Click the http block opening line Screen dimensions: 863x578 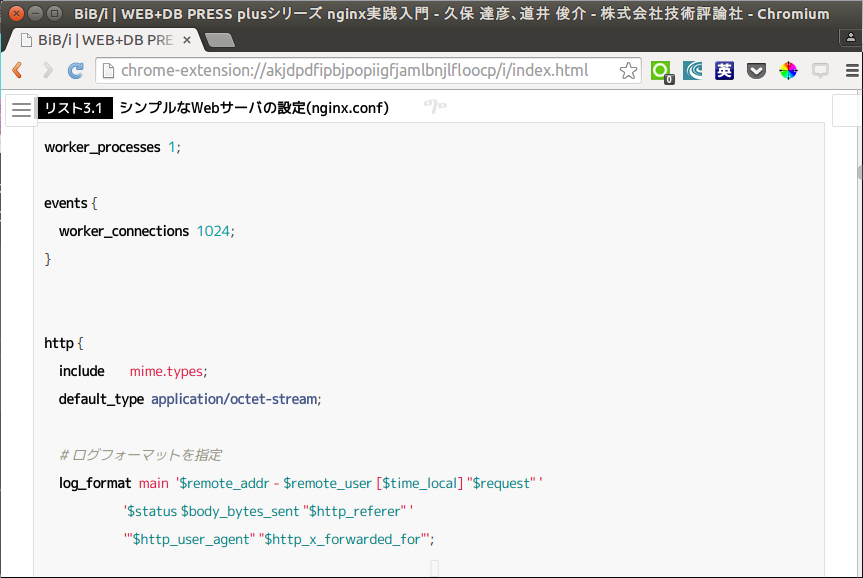coord(63,343)
